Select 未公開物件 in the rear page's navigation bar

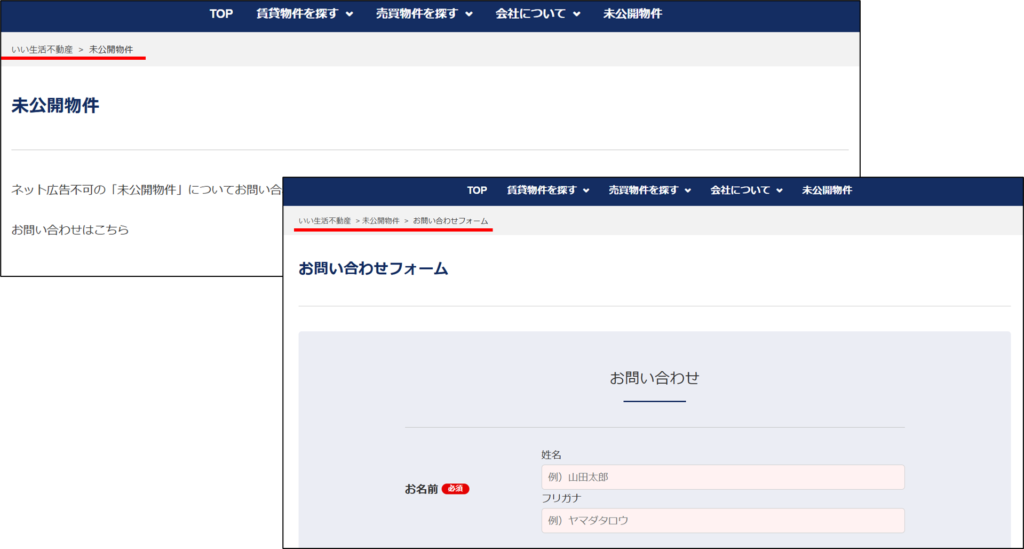(632, 14)
